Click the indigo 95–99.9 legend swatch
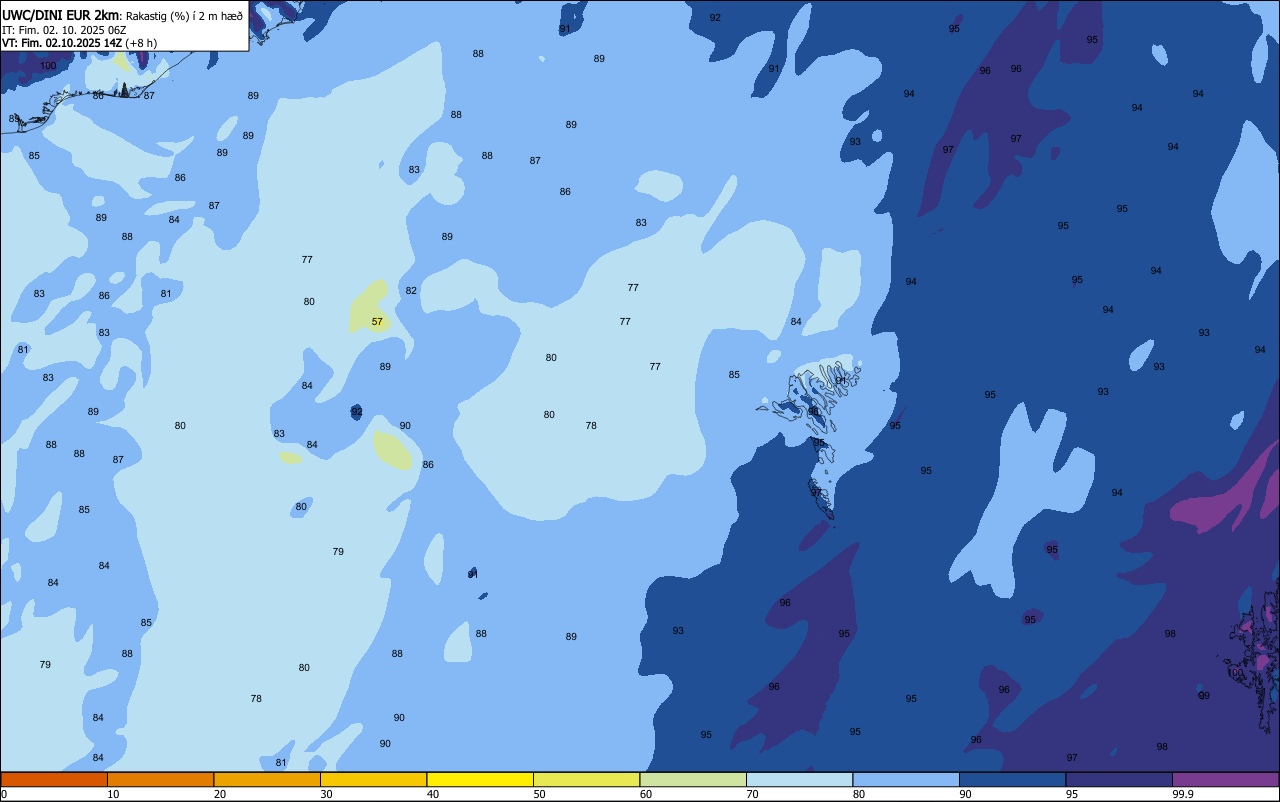This screenshot has height=802, width=1280. pyautogui.click(x=1119, y=779)
